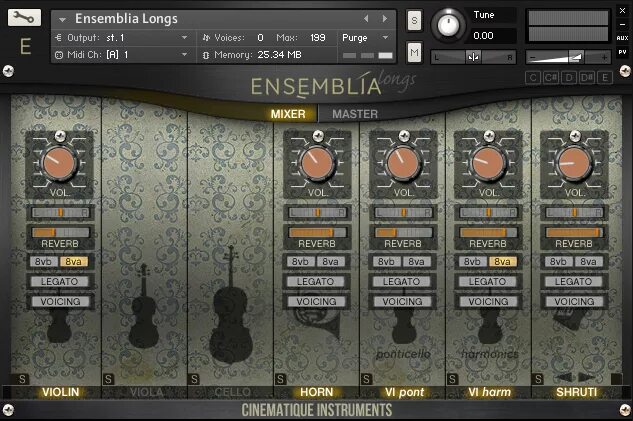
Task: Solo the CELLO channel
Action: click(x=195, y=379)
